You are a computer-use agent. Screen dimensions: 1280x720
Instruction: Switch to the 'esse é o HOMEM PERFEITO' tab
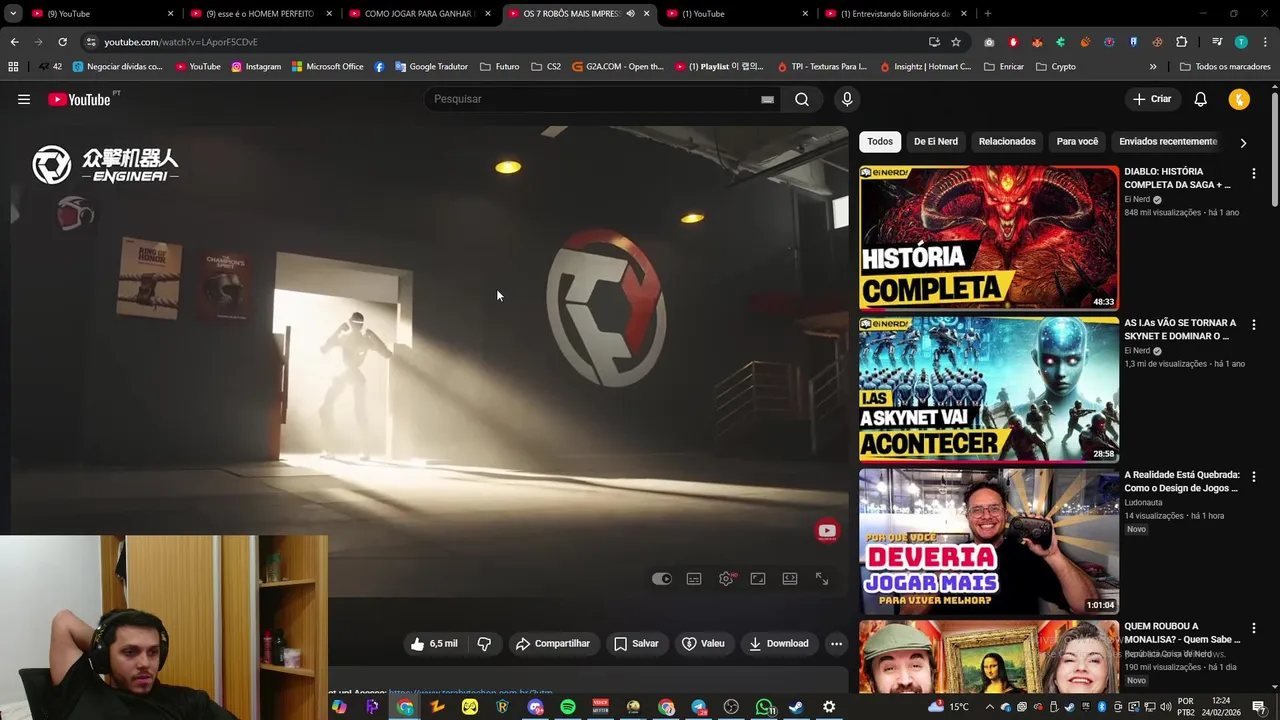coord(261,14)
